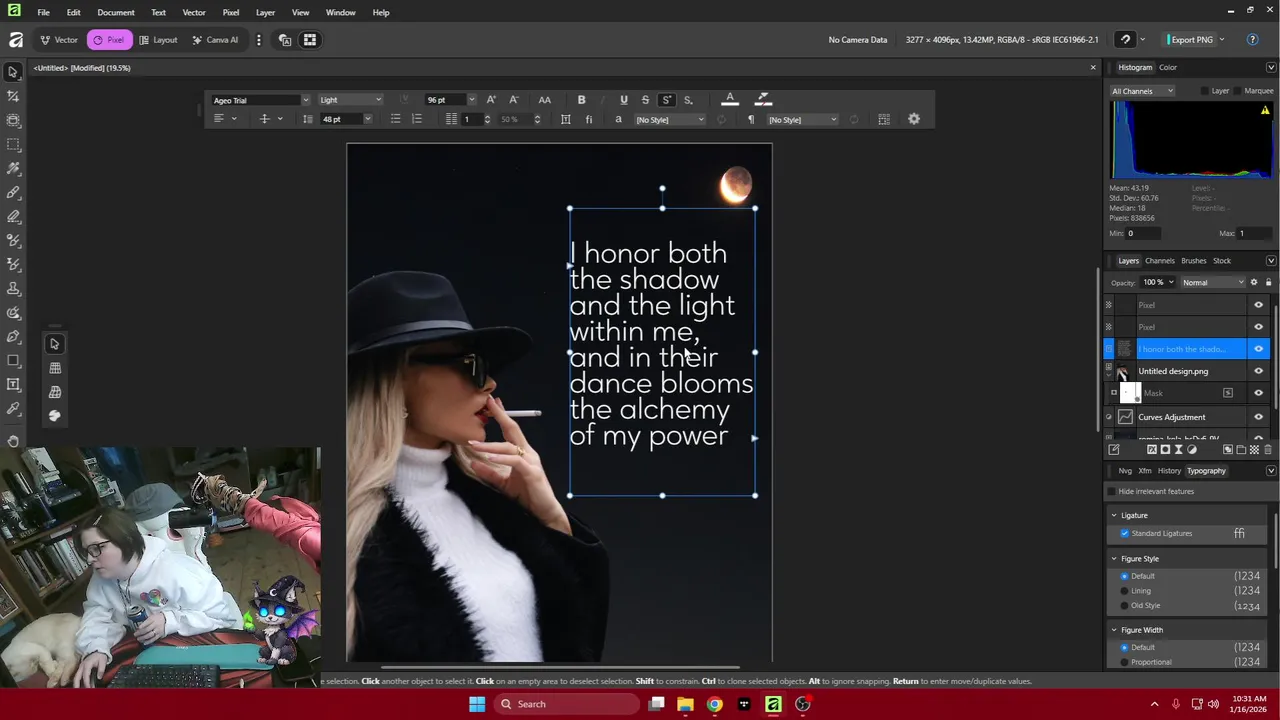Select the Move tool in left toolbar
The image size is (1280, 720).
[x=13, y=72]
